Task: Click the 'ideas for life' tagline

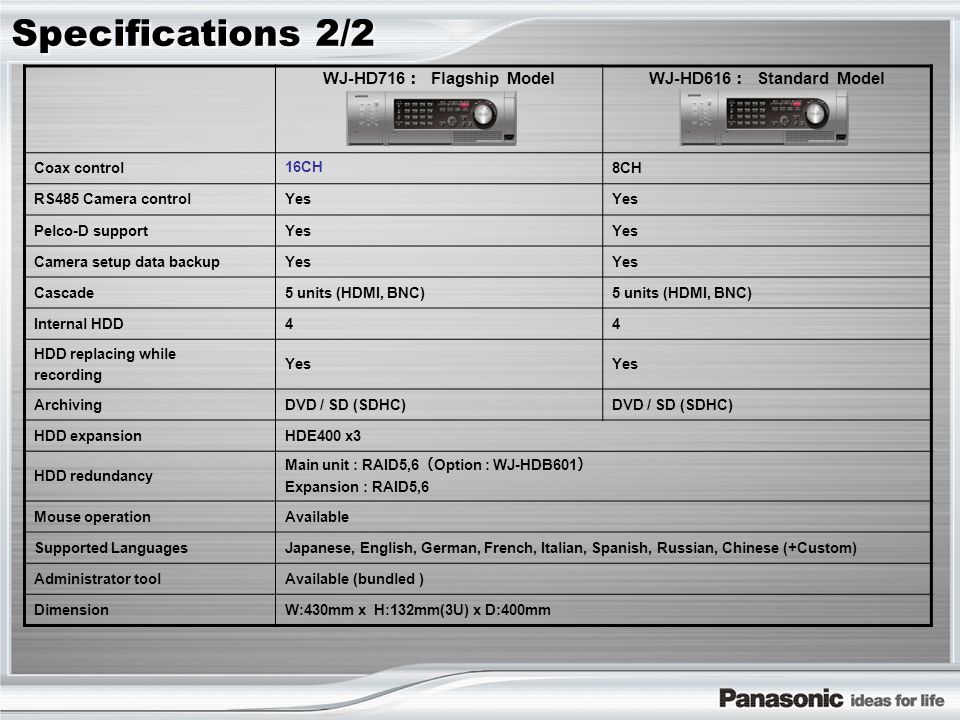Action: point(898,700)
